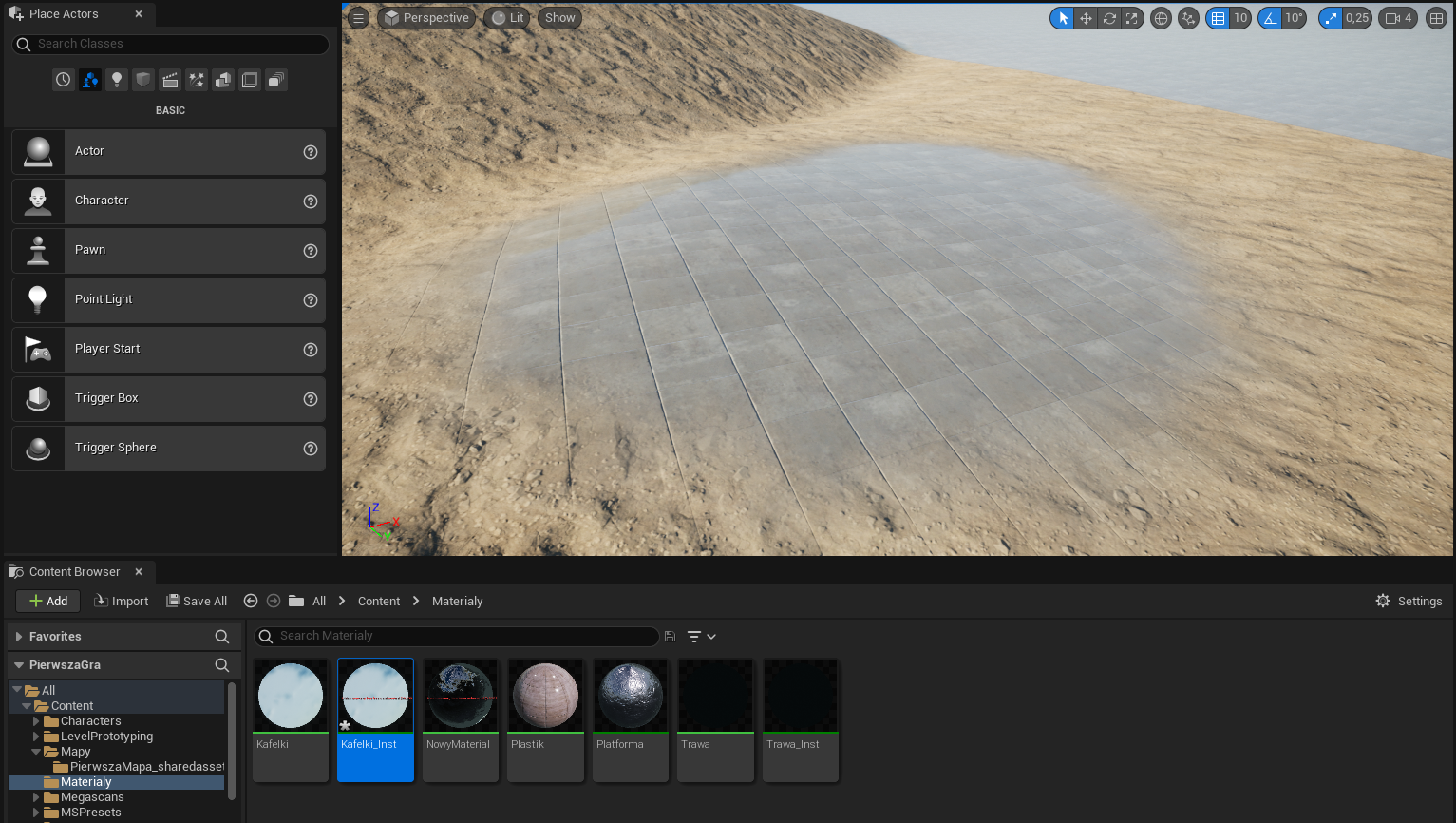Show Recently Placed actors
The height and width of the screenshot is (823, 1456).
tap(63, 80)
